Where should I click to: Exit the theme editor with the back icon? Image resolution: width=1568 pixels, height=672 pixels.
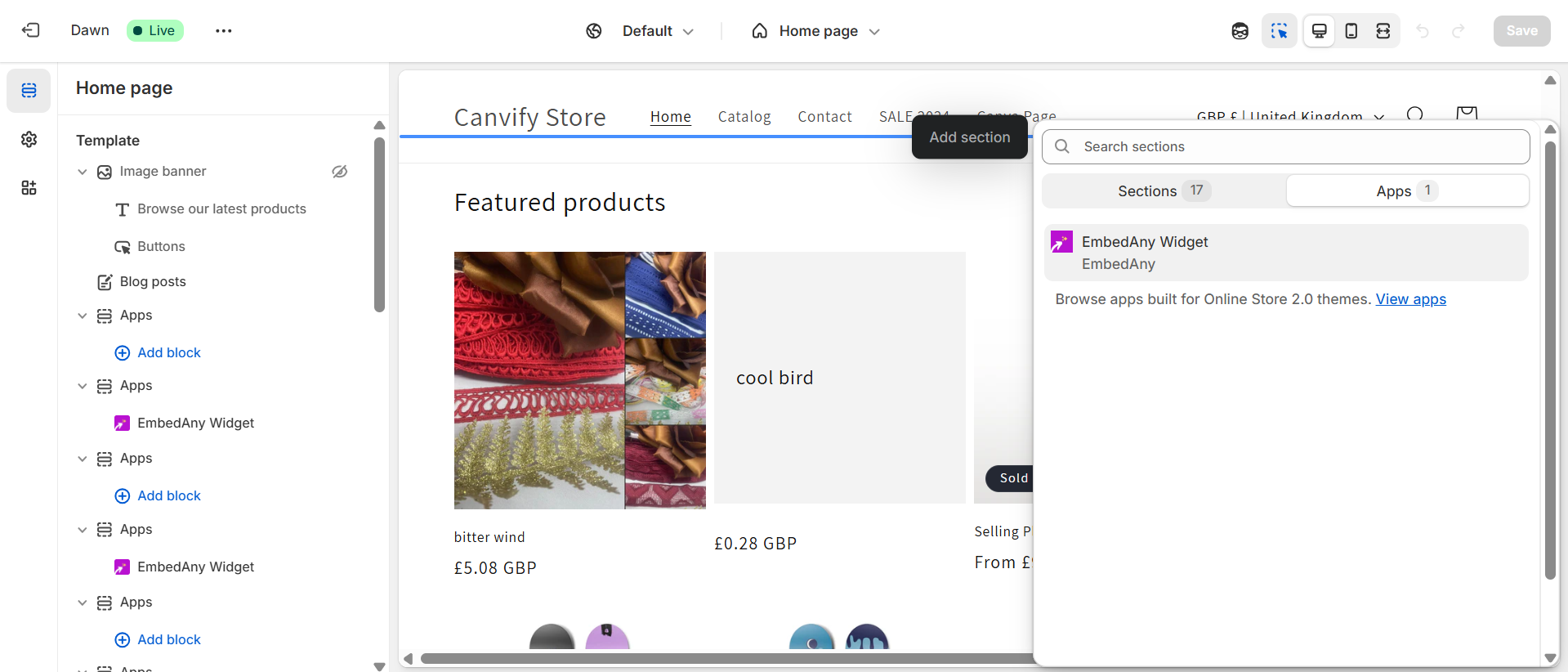(x=30, y=30)
